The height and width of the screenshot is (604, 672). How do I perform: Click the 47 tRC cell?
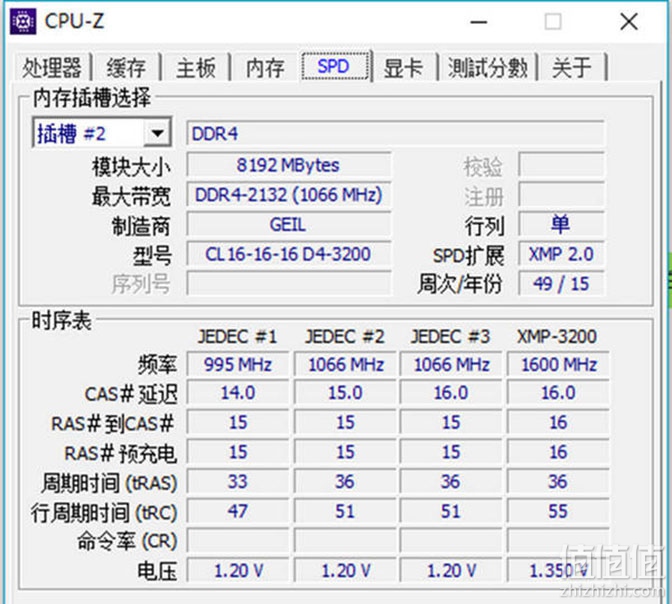click(x=237, y=511)
